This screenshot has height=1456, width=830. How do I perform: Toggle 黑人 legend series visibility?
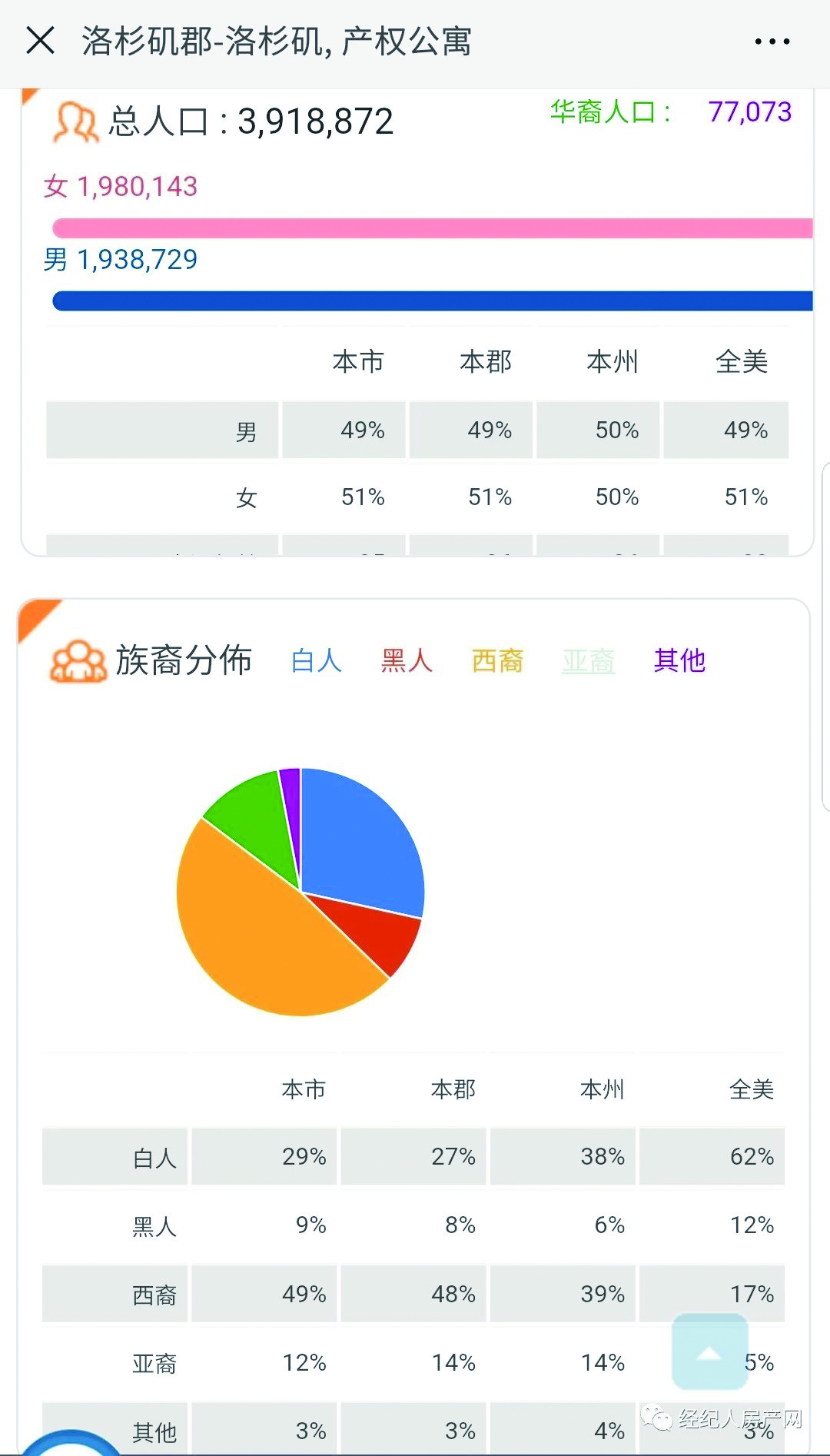pyautogui.click(x=407, y=660)
